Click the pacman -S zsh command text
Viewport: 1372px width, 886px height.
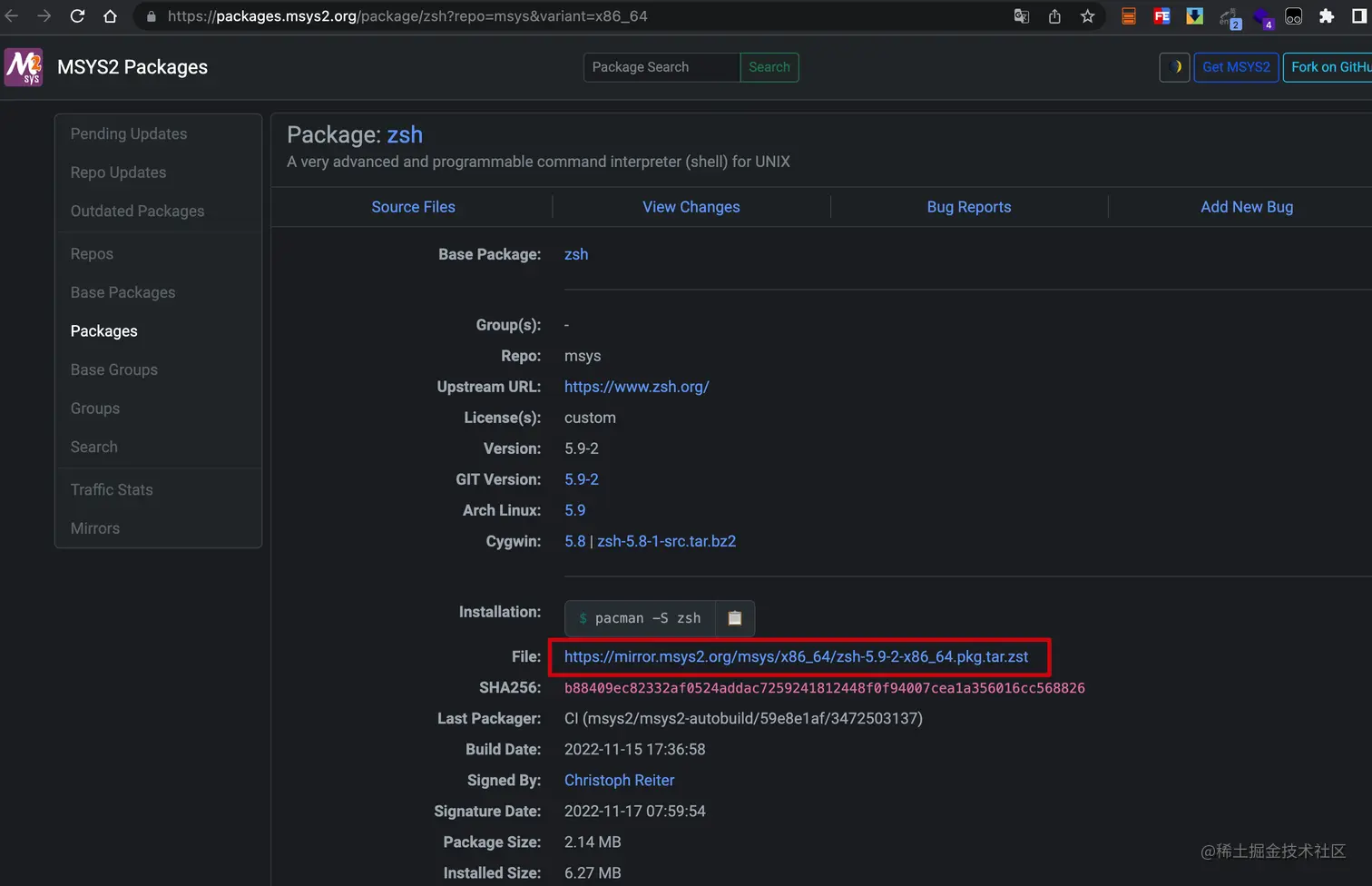tap(648, 618)
